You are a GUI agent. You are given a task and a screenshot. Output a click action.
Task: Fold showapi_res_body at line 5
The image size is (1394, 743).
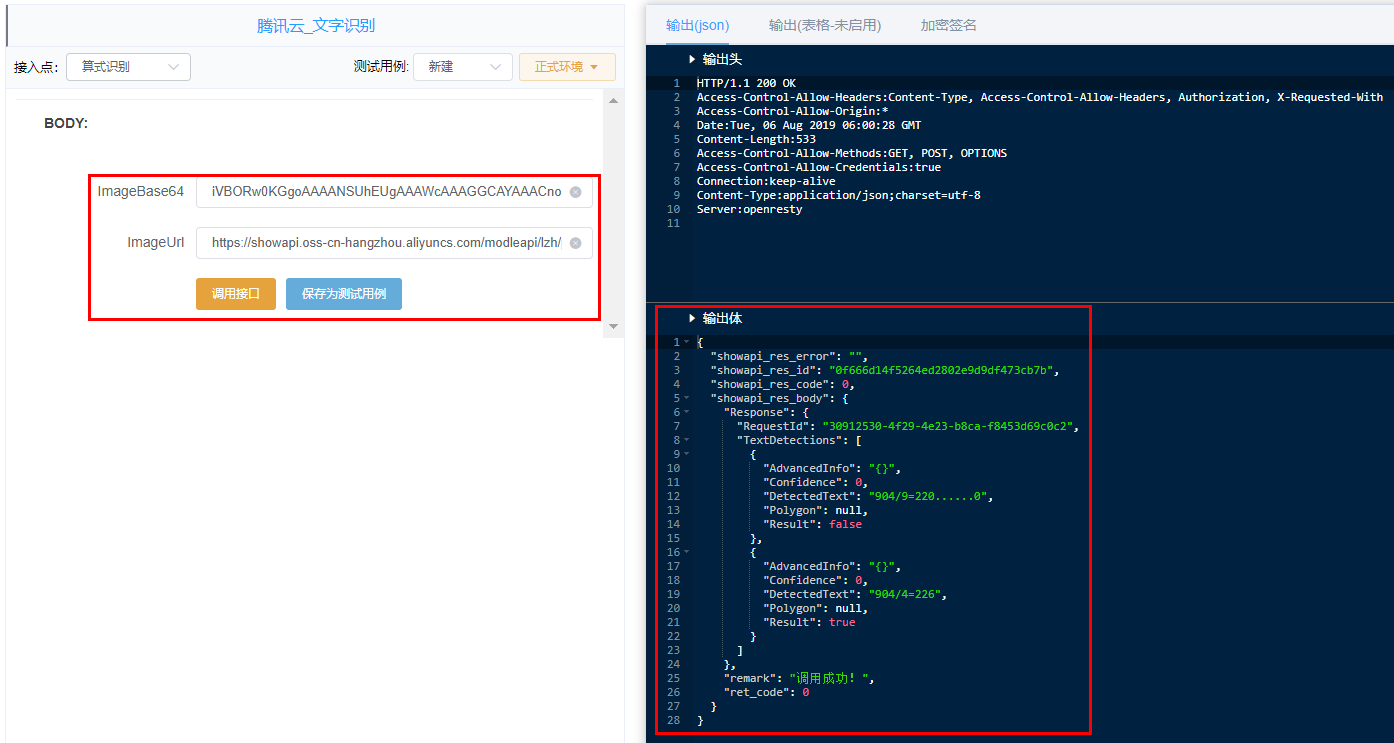coord(686,398)
